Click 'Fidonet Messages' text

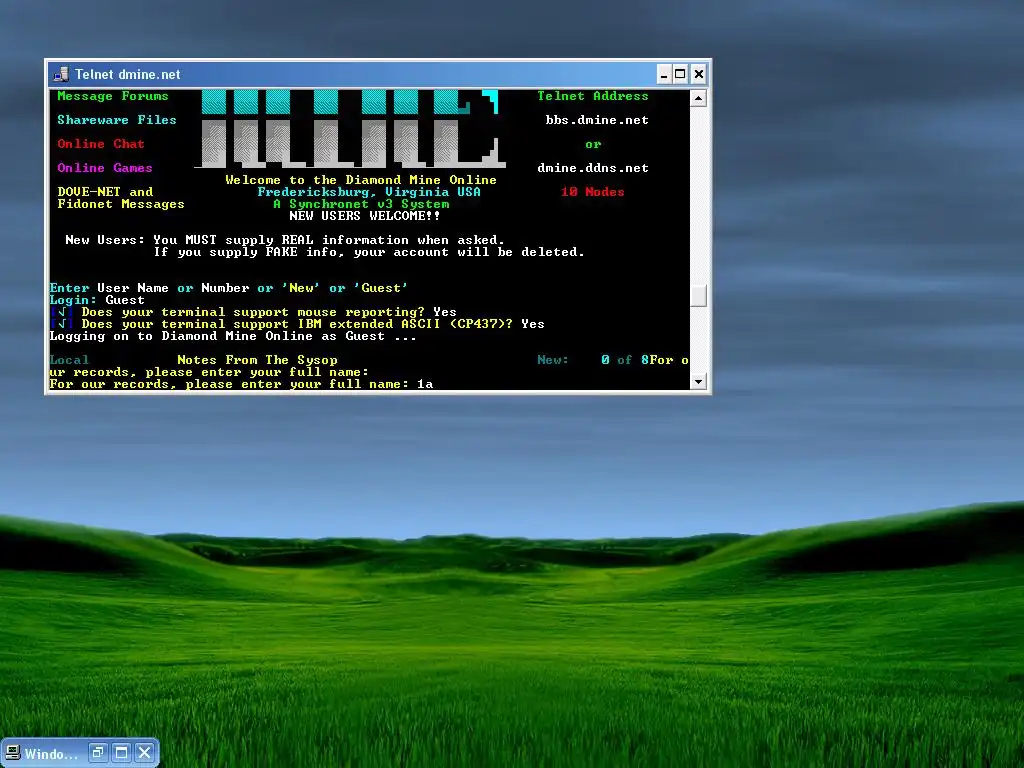point(120,204)
